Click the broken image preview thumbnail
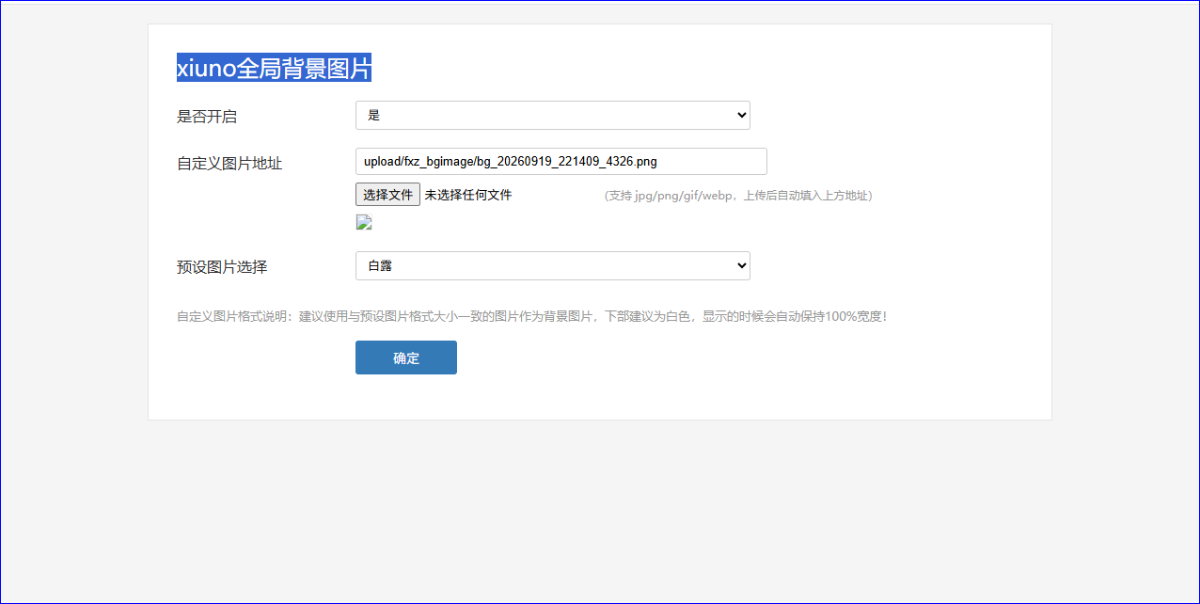 point(364,223)
